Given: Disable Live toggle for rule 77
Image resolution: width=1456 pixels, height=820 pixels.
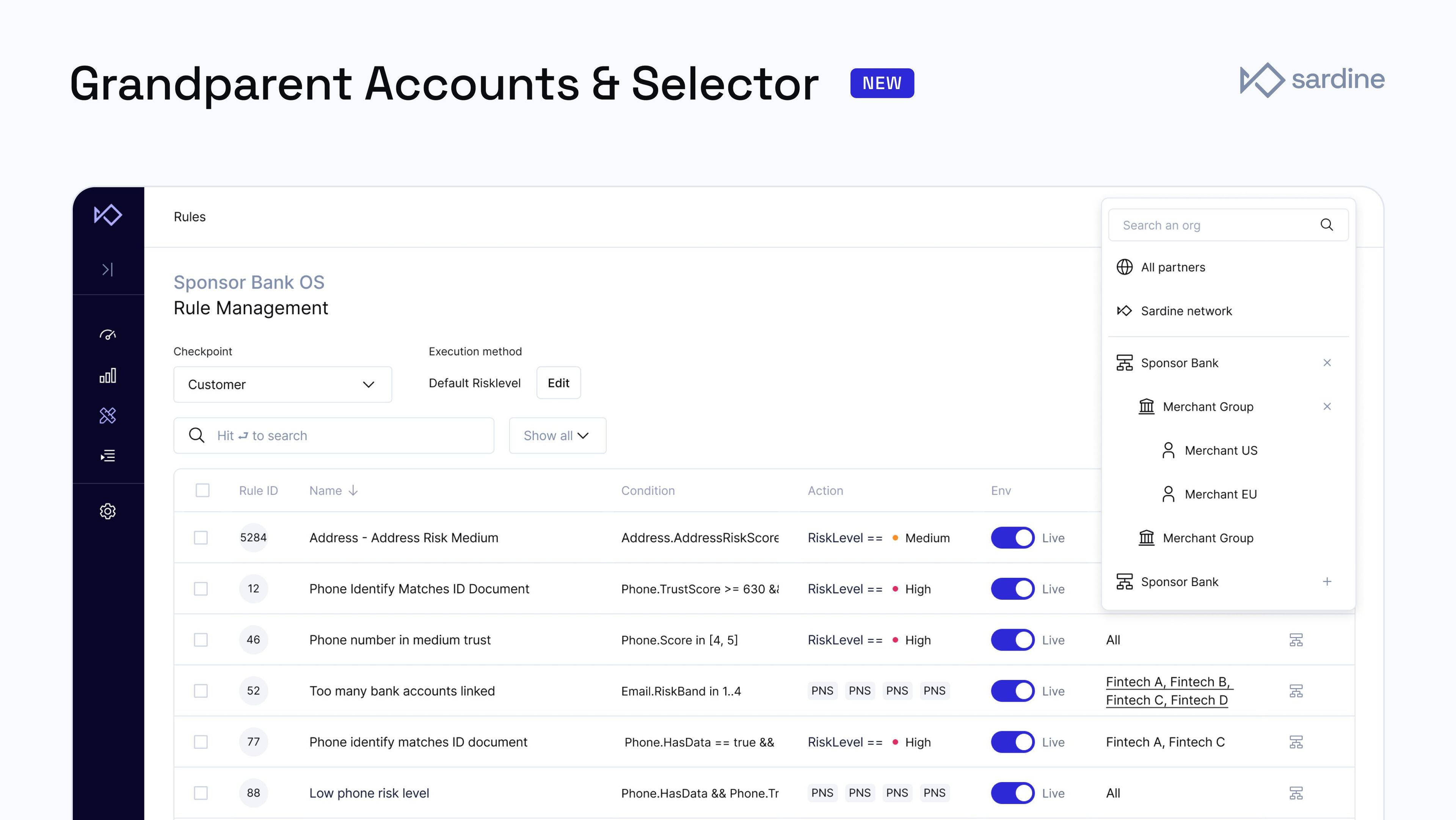Looking at the screenshot, I should pos(1012,742).
